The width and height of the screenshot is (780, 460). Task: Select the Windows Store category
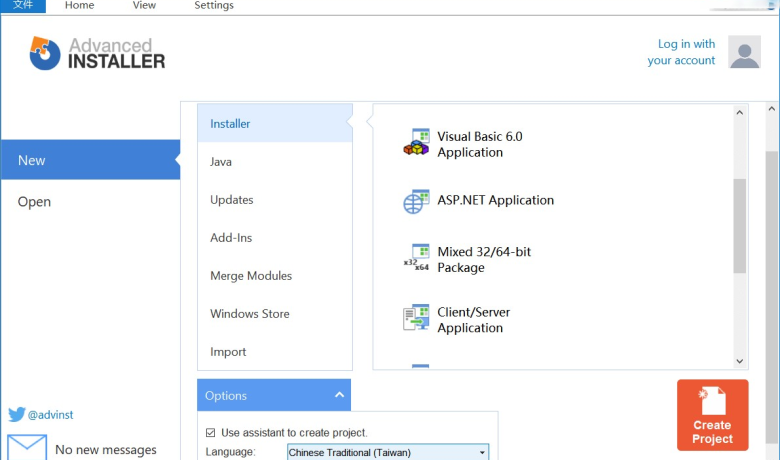(x=275, y=314)
